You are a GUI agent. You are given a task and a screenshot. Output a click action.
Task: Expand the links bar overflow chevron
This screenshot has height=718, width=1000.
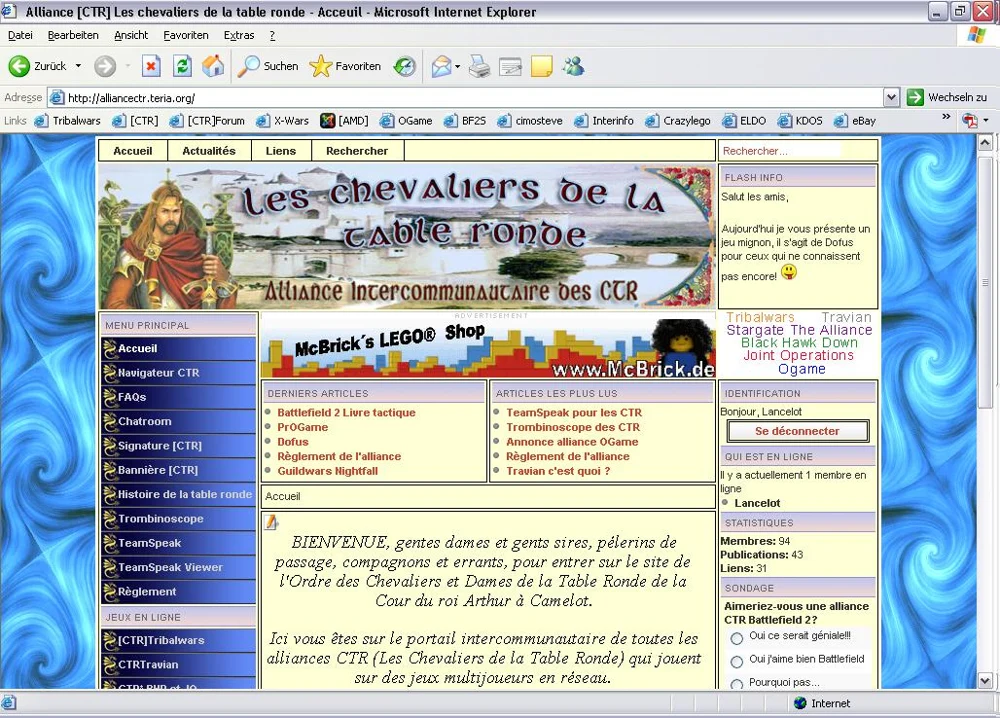point(946,117)
